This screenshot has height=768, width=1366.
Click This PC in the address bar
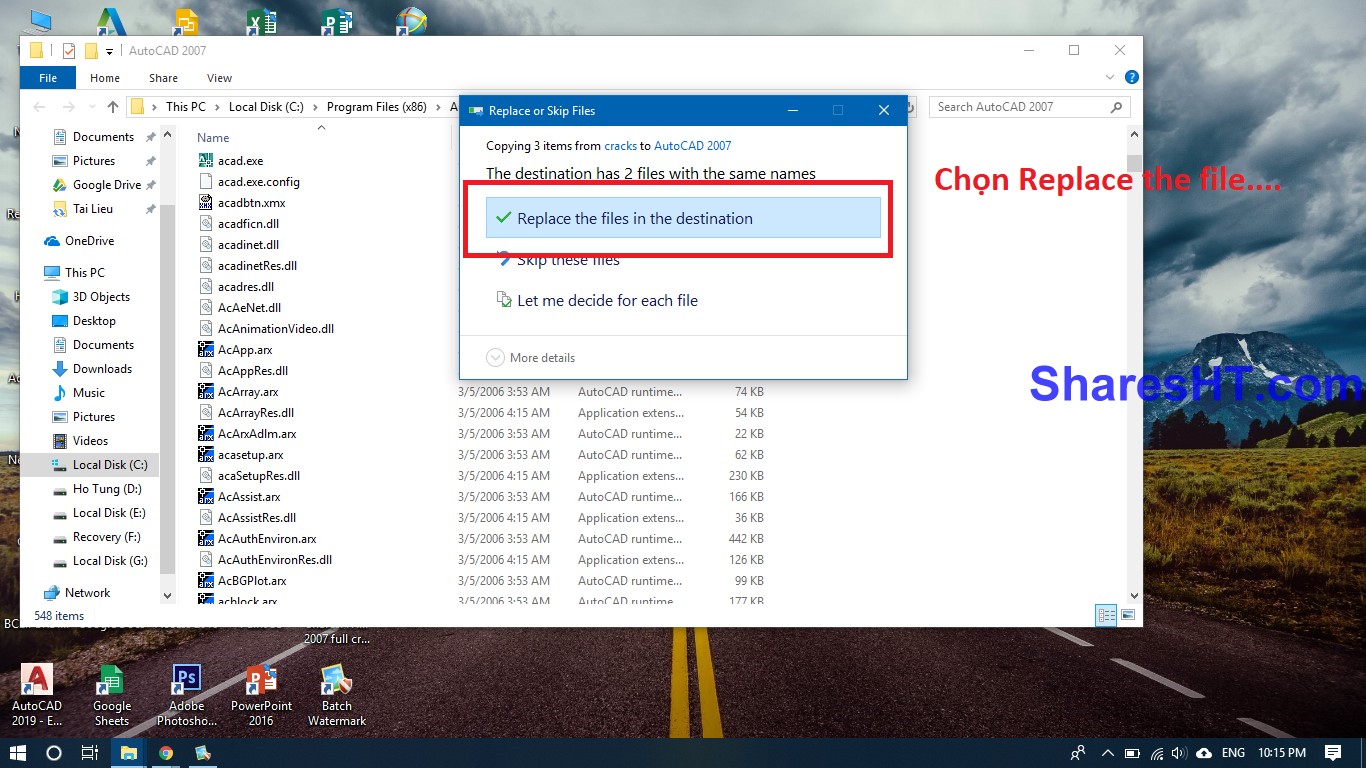(x=185, y=107)
